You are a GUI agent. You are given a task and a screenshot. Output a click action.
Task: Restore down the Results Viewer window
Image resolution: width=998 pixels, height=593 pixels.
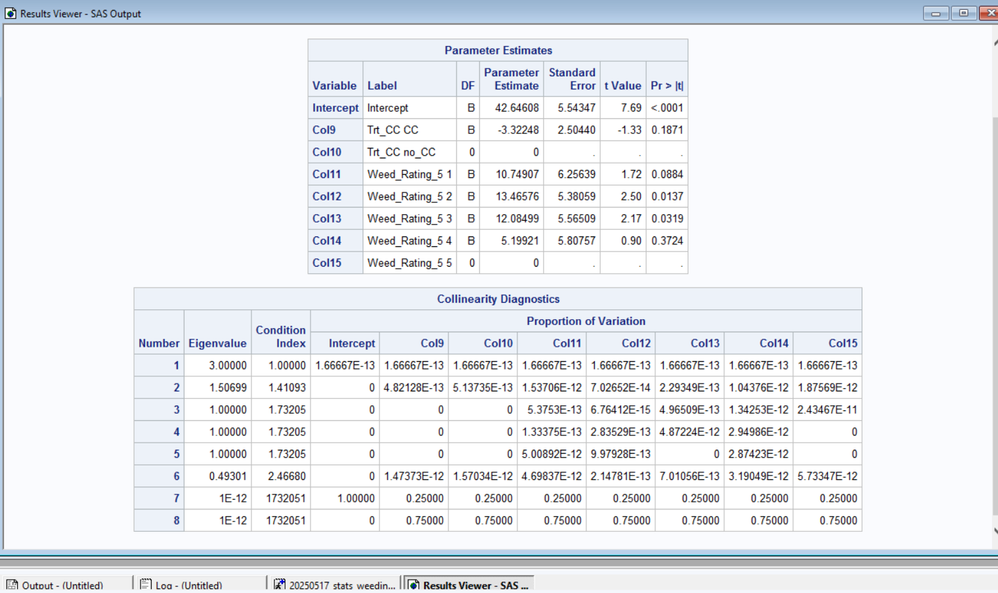click(x=961, y=13)
